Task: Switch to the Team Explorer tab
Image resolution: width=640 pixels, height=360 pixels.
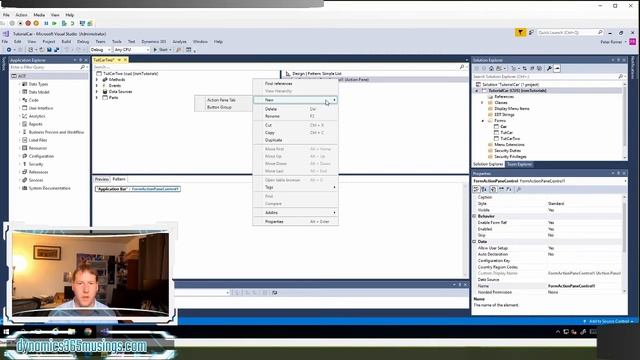Action: 519,164
